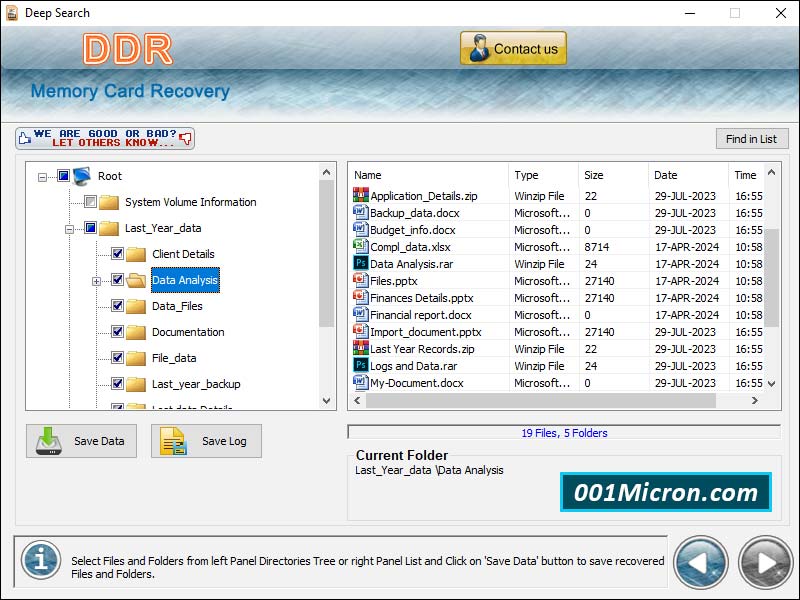The image size is (800, 600).
Task: Collapse the Last_Year_data node
Action: [x=69, y=229]
